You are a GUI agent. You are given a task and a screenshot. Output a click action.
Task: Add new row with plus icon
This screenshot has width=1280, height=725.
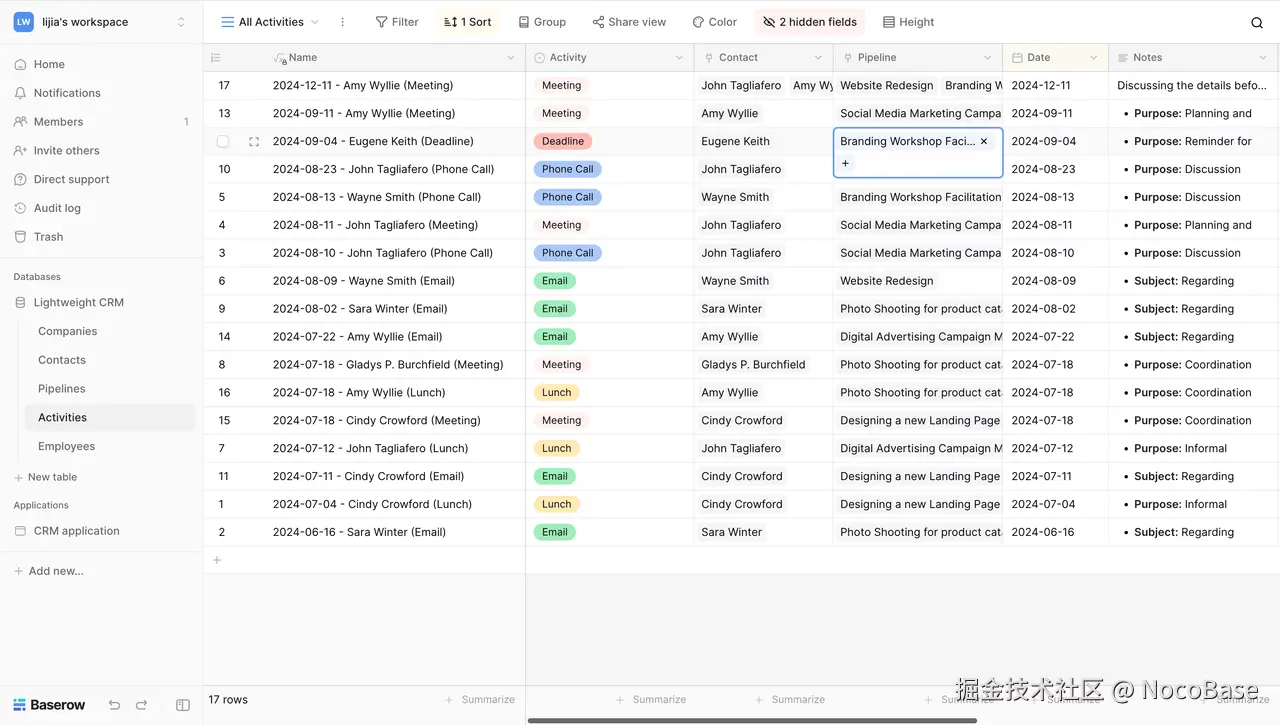point(217,560)
